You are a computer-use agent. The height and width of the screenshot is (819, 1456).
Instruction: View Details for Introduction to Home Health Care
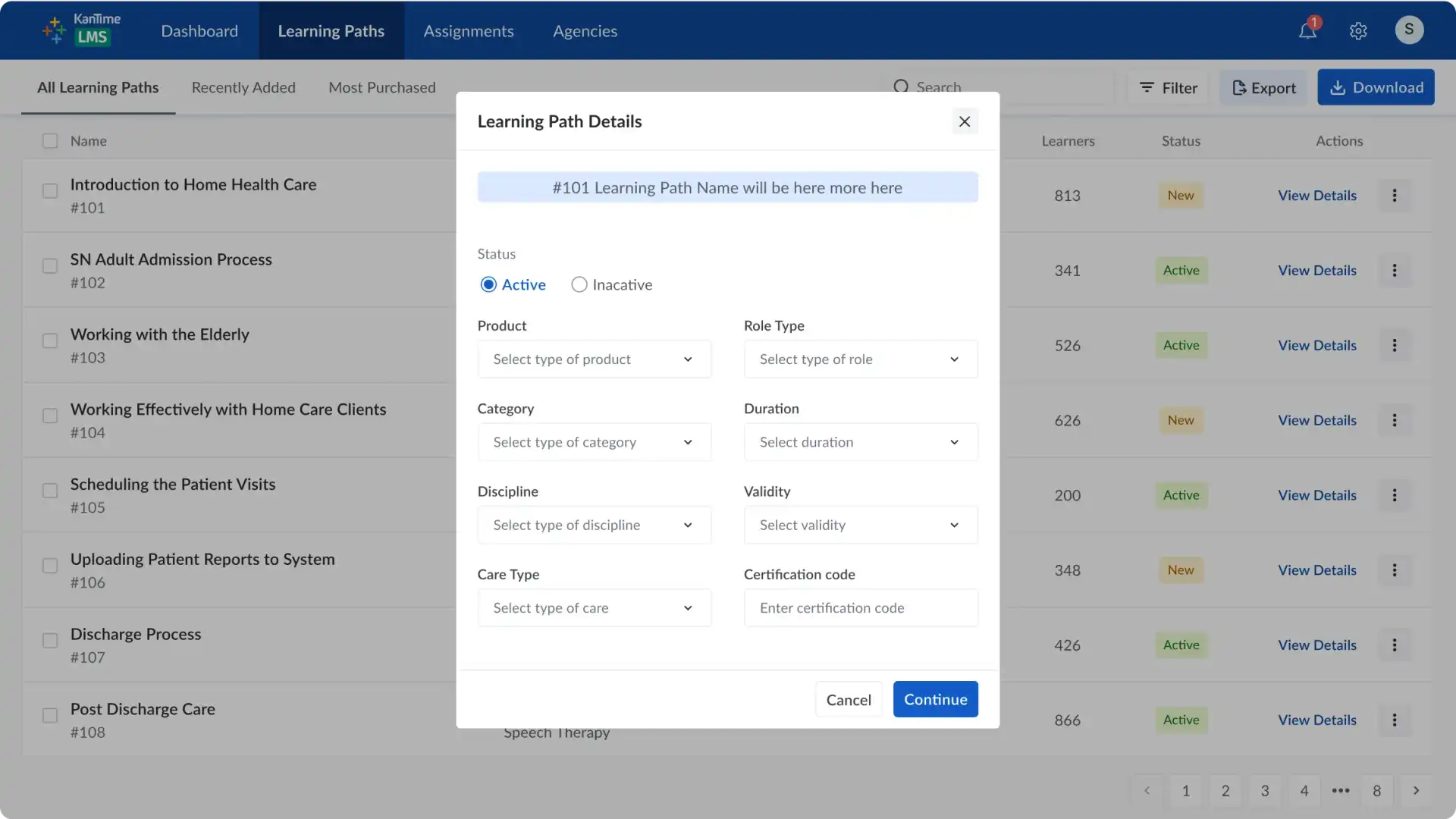coord(1317,196)
